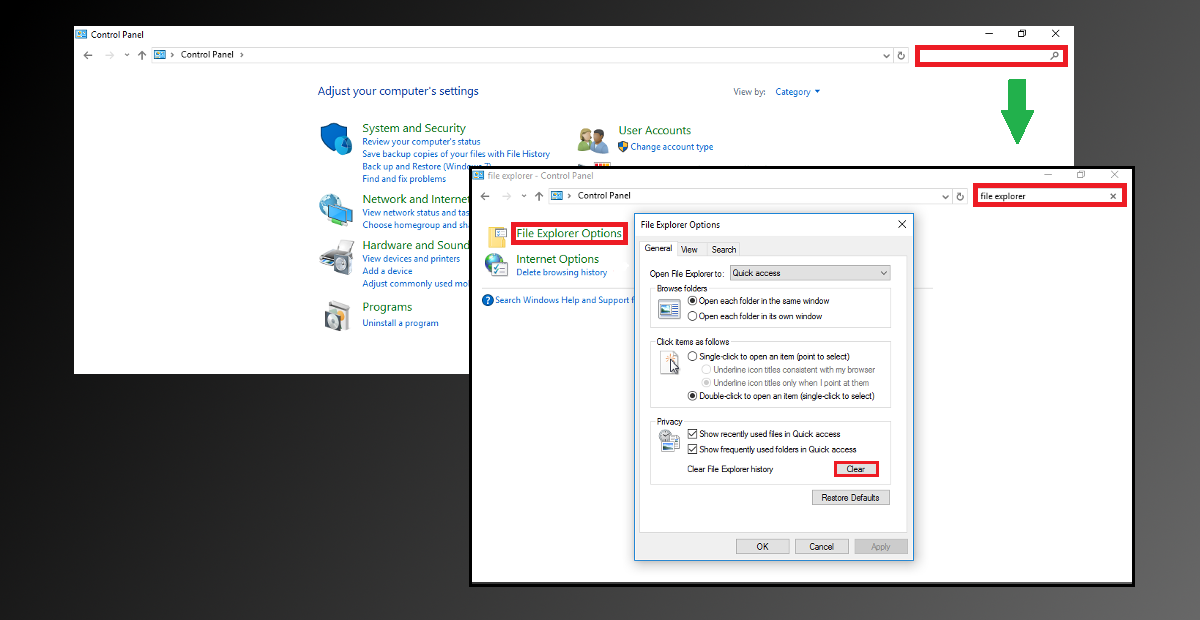This screenshot has height=620, width=1200.
Task: Click Change account type link
Action: pos(672,147)
